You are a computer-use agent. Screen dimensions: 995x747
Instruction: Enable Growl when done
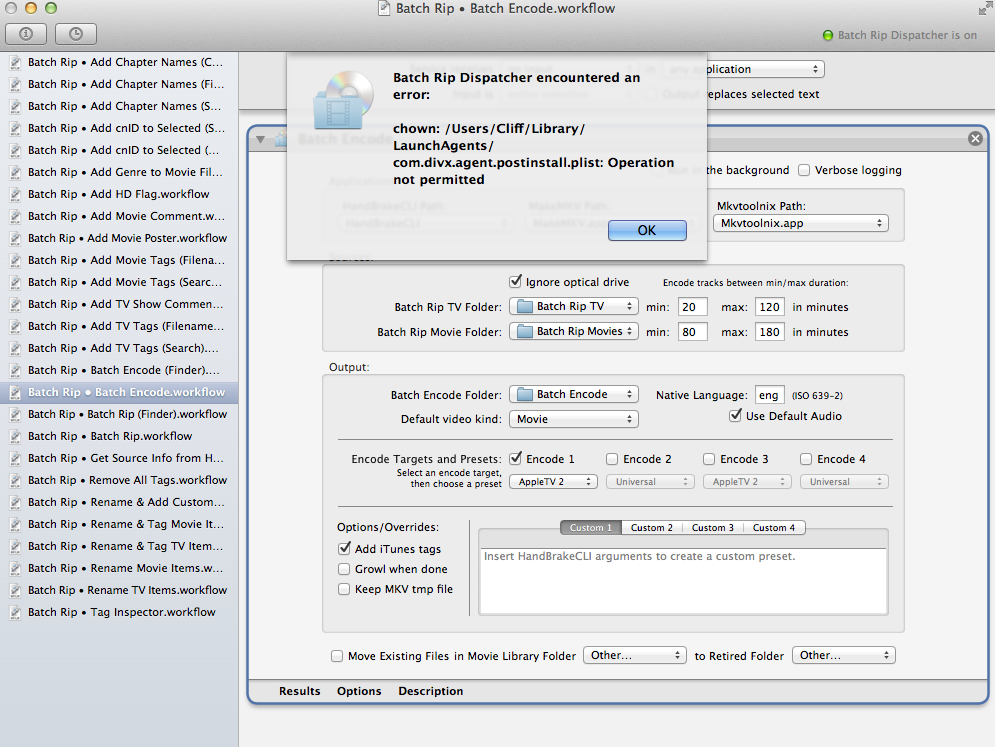pos(344,569)
